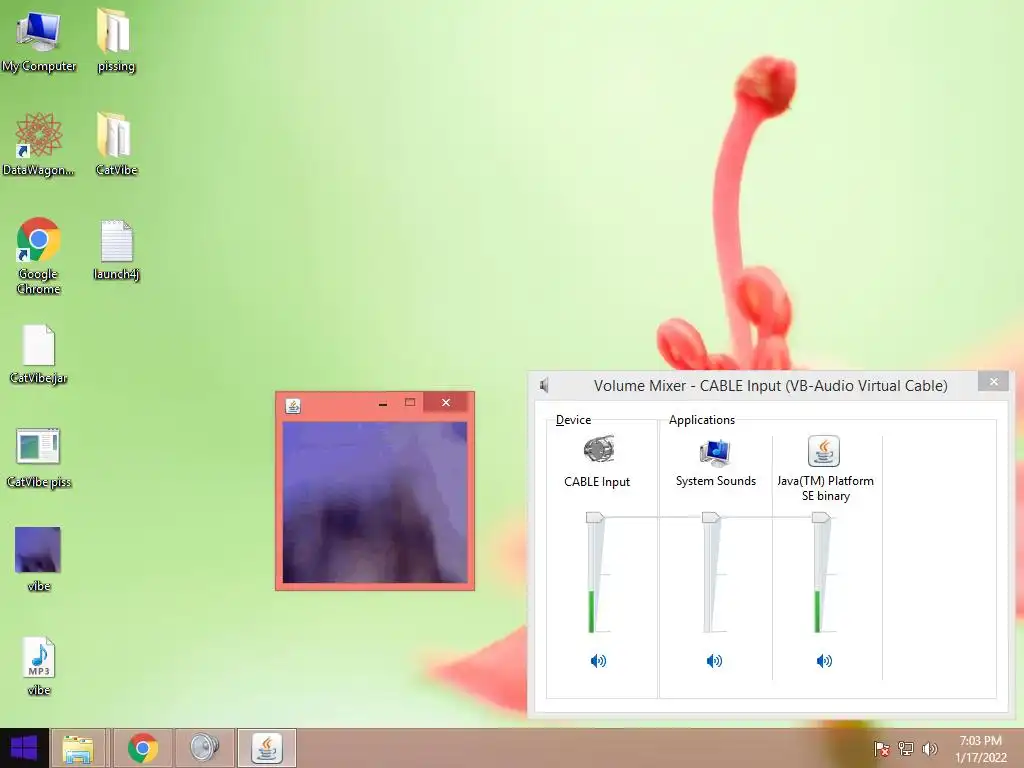Click the Java(TM) Platform SE binary label
This screenshot has width=1024, height=768.
tap(825, 488)
